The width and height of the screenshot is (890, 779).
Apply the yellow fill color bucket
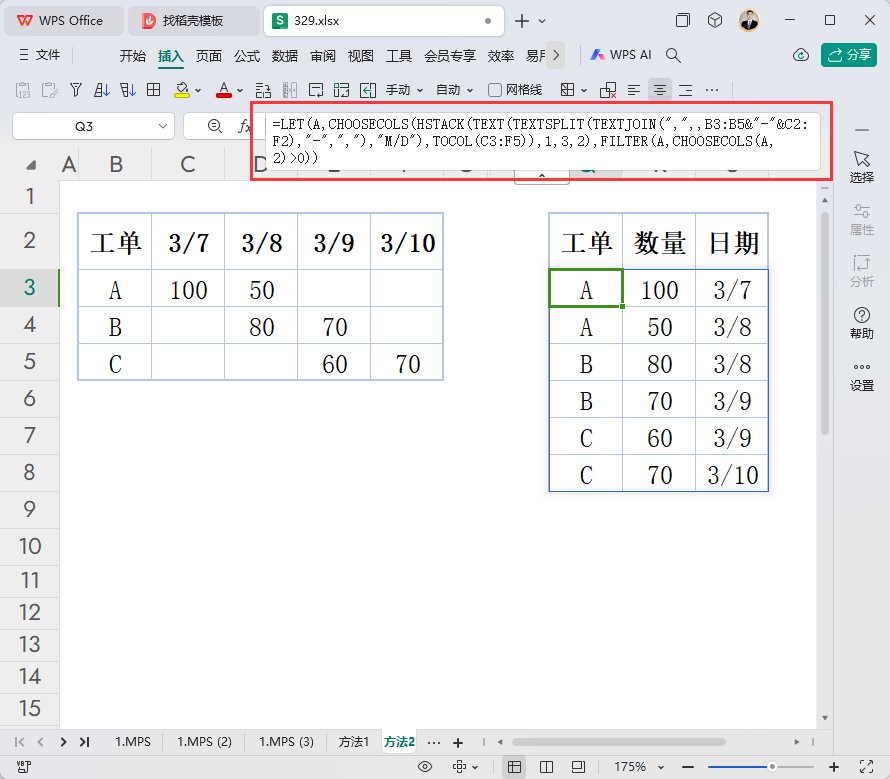coord(182,90)
